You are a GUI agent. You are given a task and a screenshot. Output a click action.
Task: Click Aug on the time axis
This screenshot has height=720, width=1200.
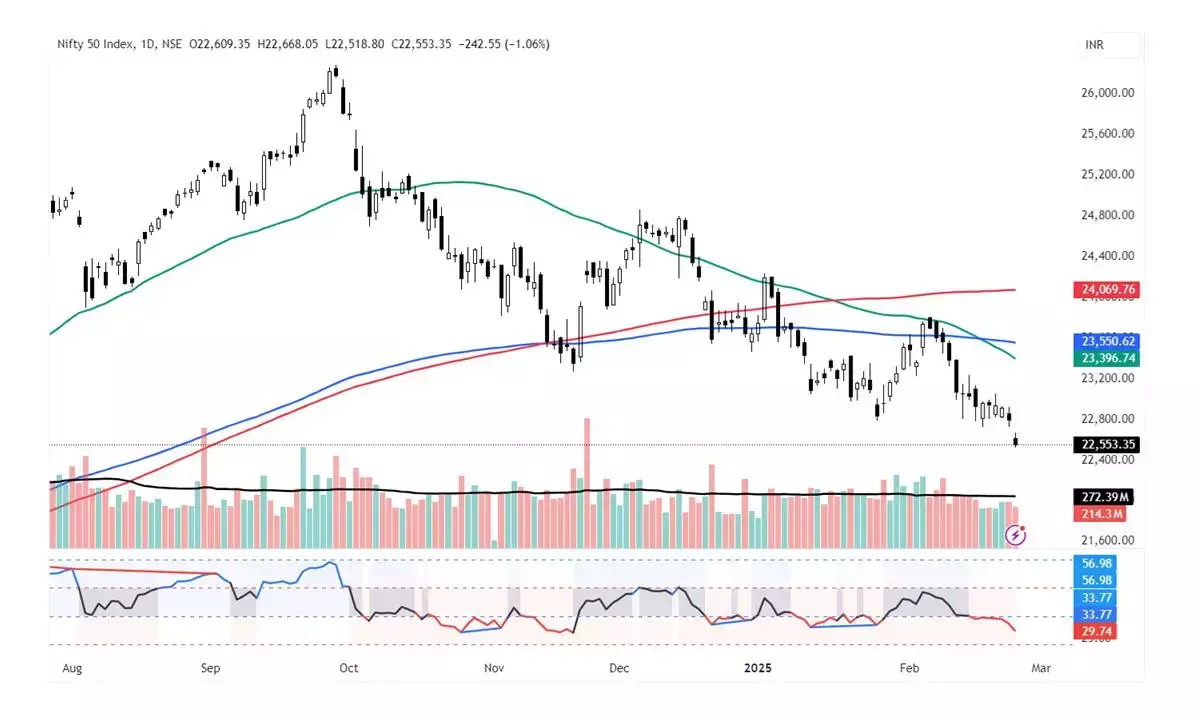(73, 667)
